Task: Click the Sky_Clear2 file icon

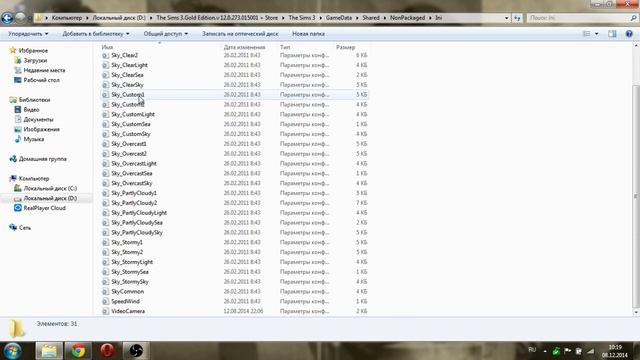Action: [105, 55]
